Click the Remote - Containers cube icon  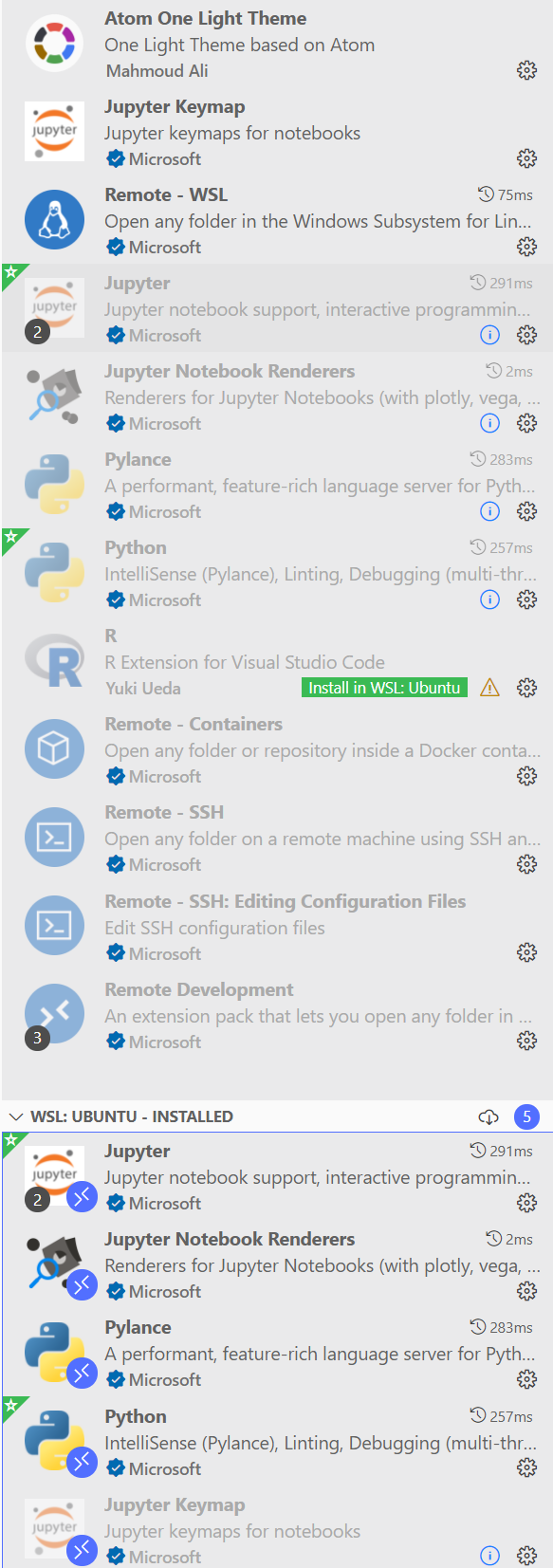pos(54,748)
